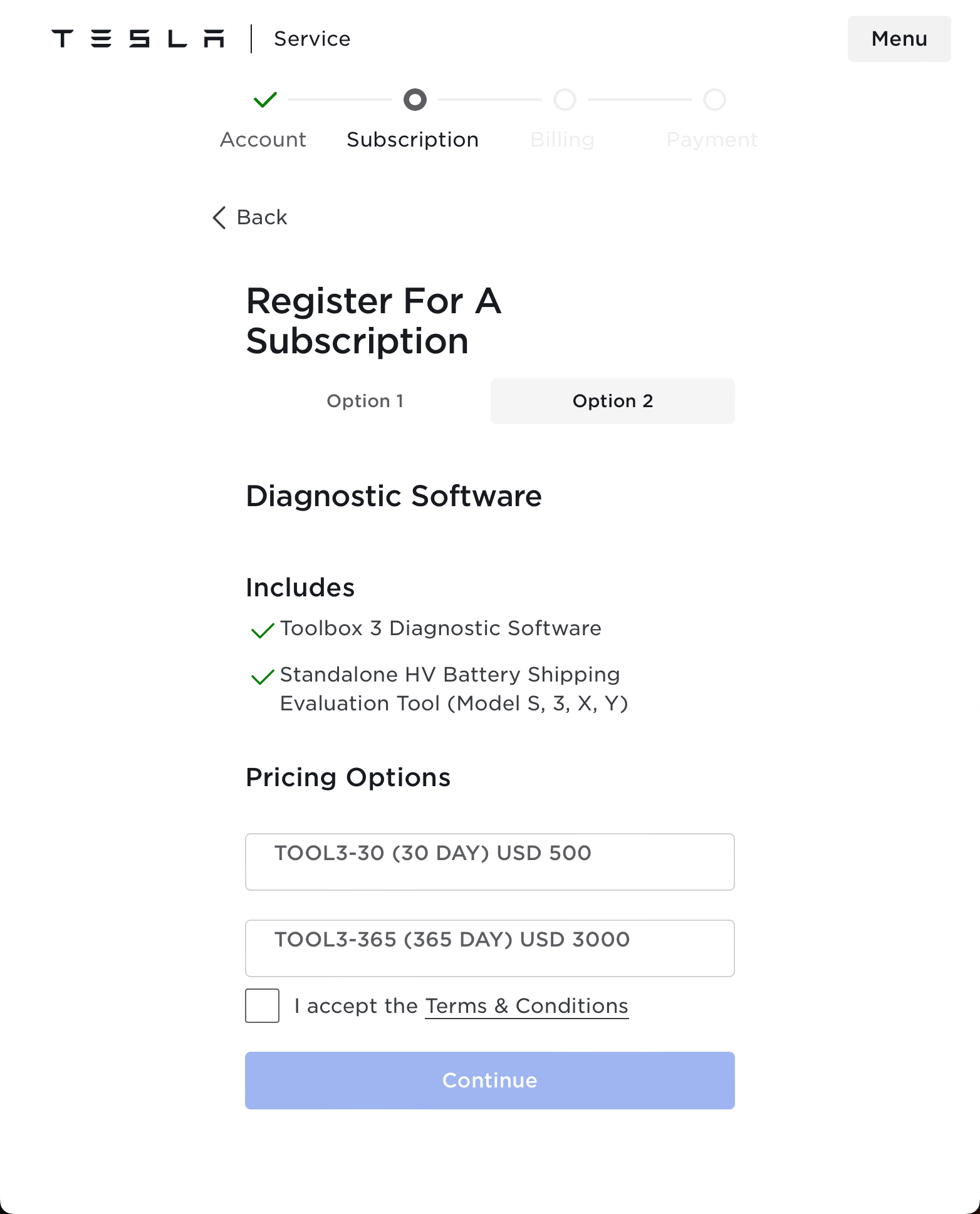Click the green Account completion checkmark

[x=263, y=100]
